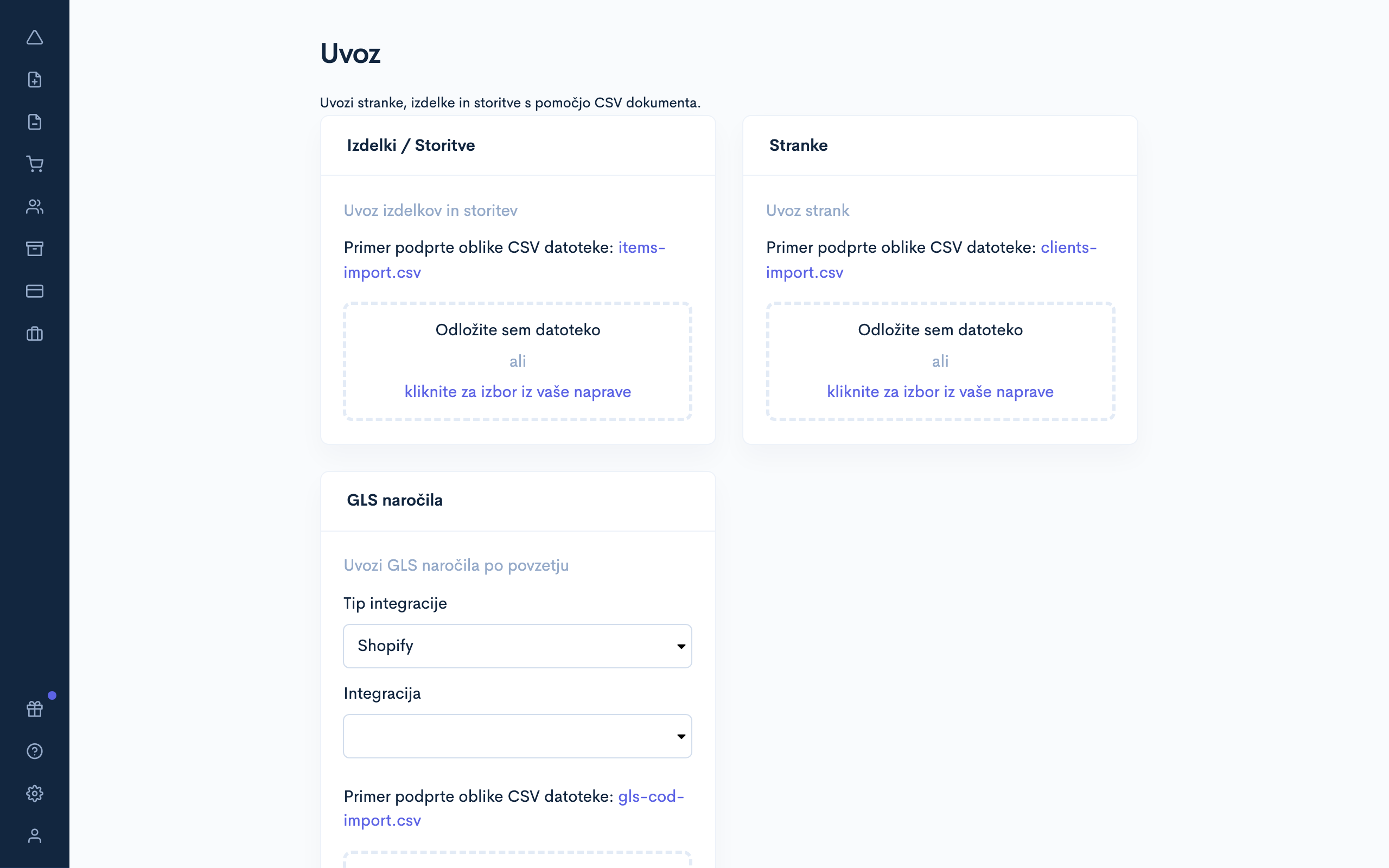Image resolution: width=1389 pixels, height=868 pixels.
Task: Open the archive box sidebar icon
Action: (34, 248)
